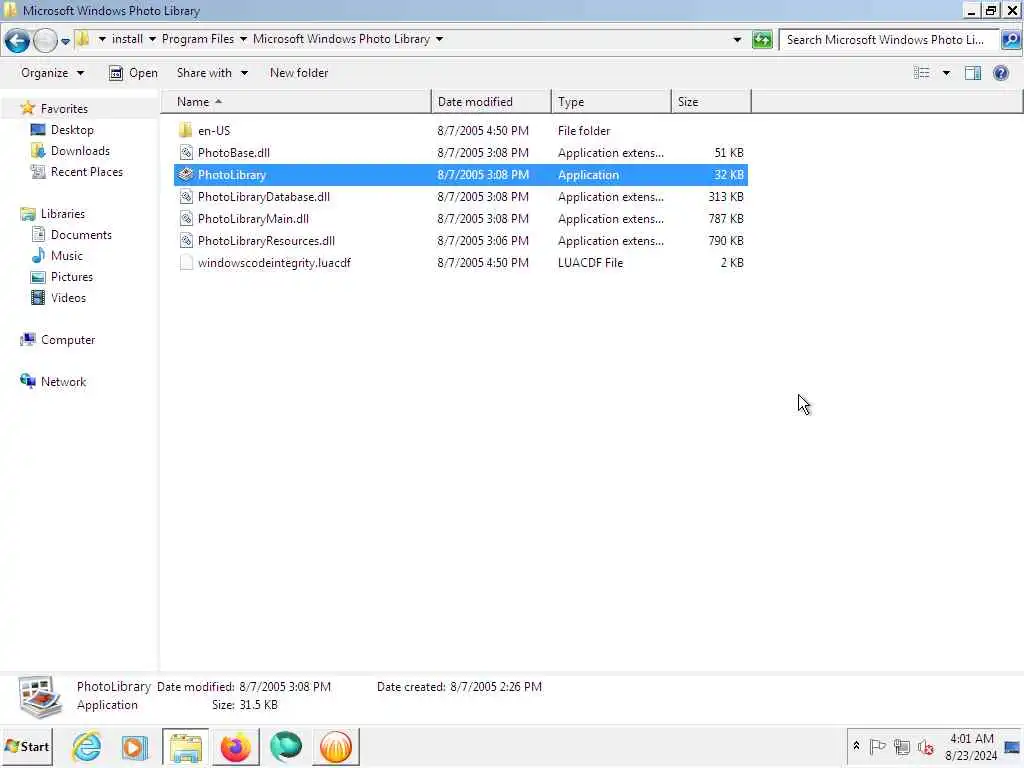
Task: Select the PhotoLibraryResources.dll file icon
Action: click(x=186, y=241)
